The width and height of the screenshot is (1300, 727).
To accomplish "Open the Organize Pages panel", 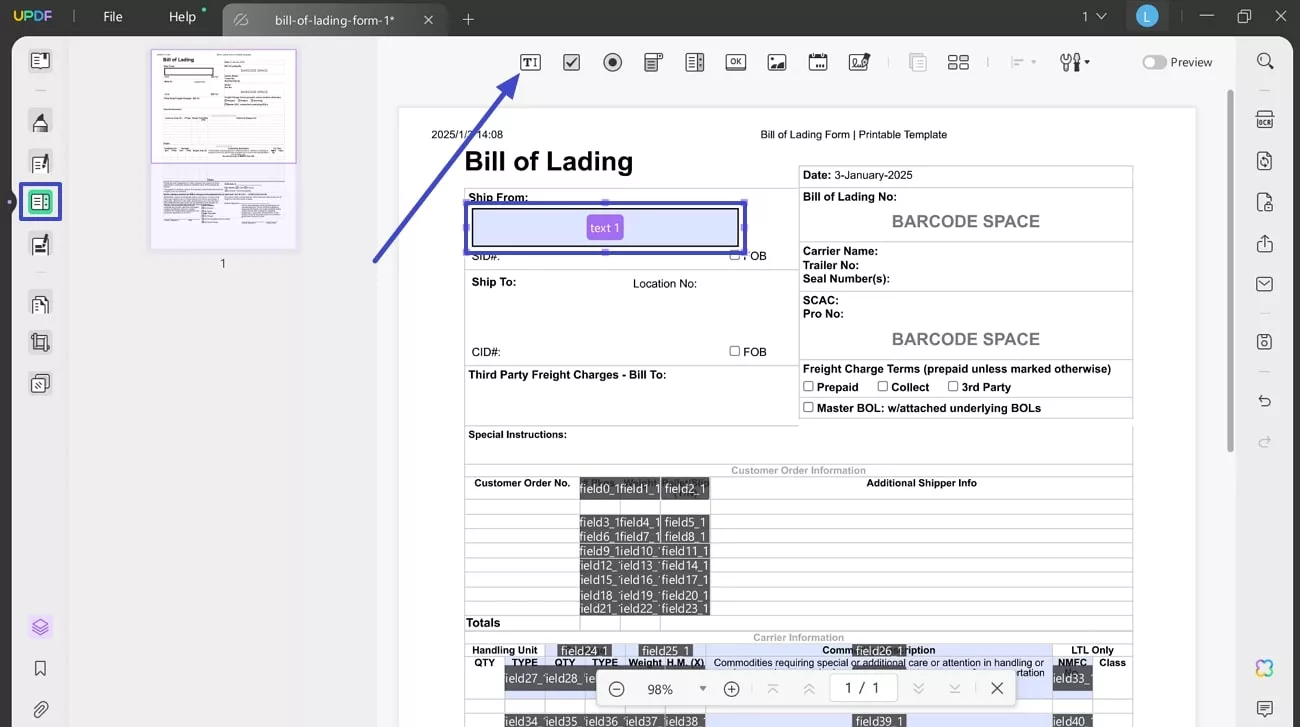I will 40,303.
